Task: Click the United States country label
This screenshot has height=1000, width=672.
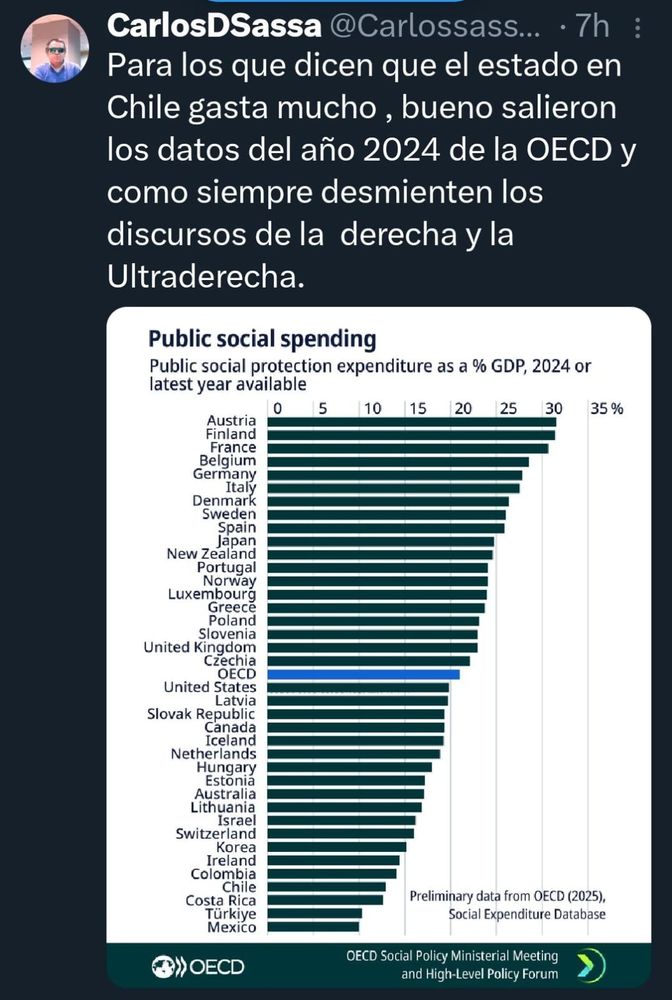Action: coord(209,687)
